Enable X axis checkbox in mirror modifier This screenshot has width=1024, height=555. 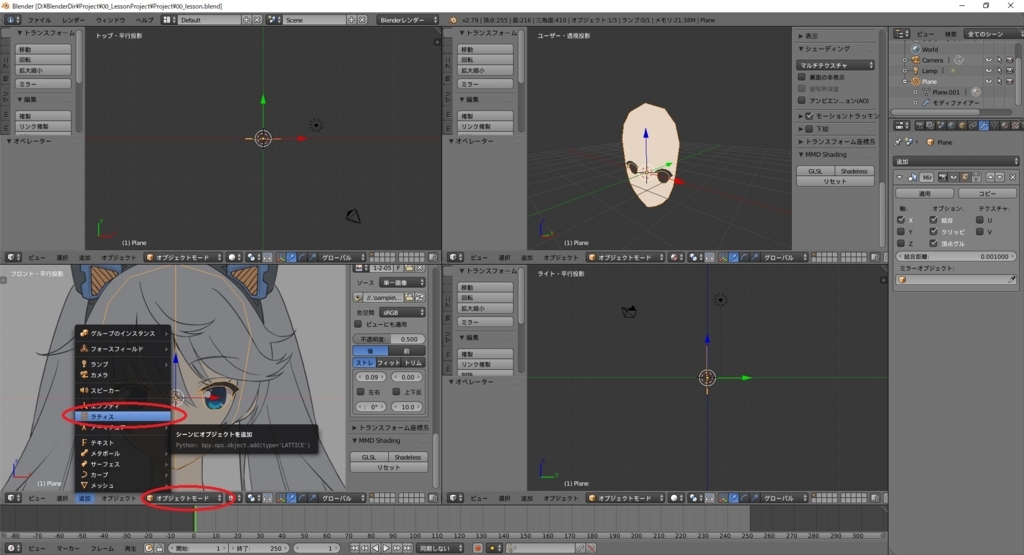click(901, 220)
